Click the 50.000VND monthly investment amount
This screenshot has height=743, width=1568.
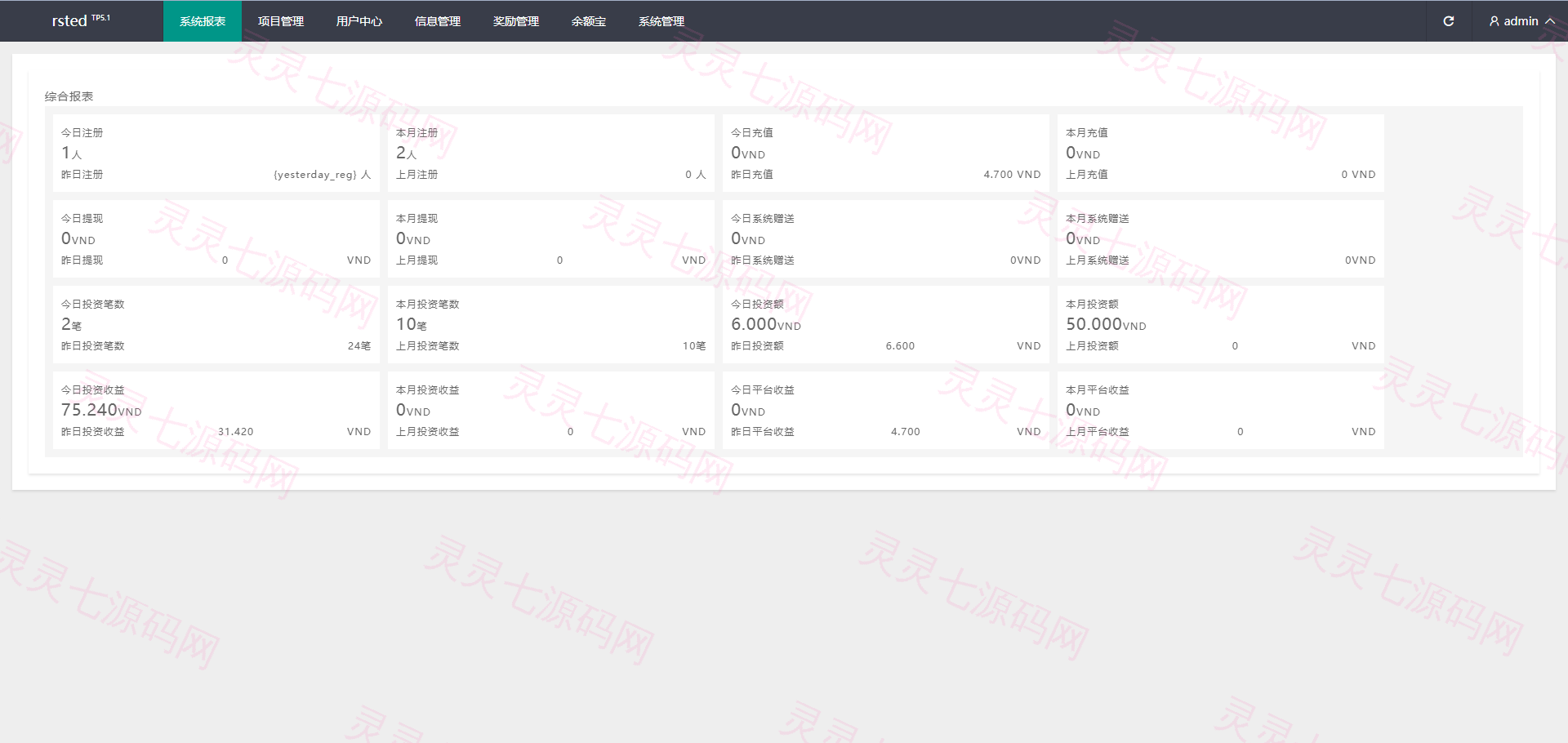coord(1106,324)
